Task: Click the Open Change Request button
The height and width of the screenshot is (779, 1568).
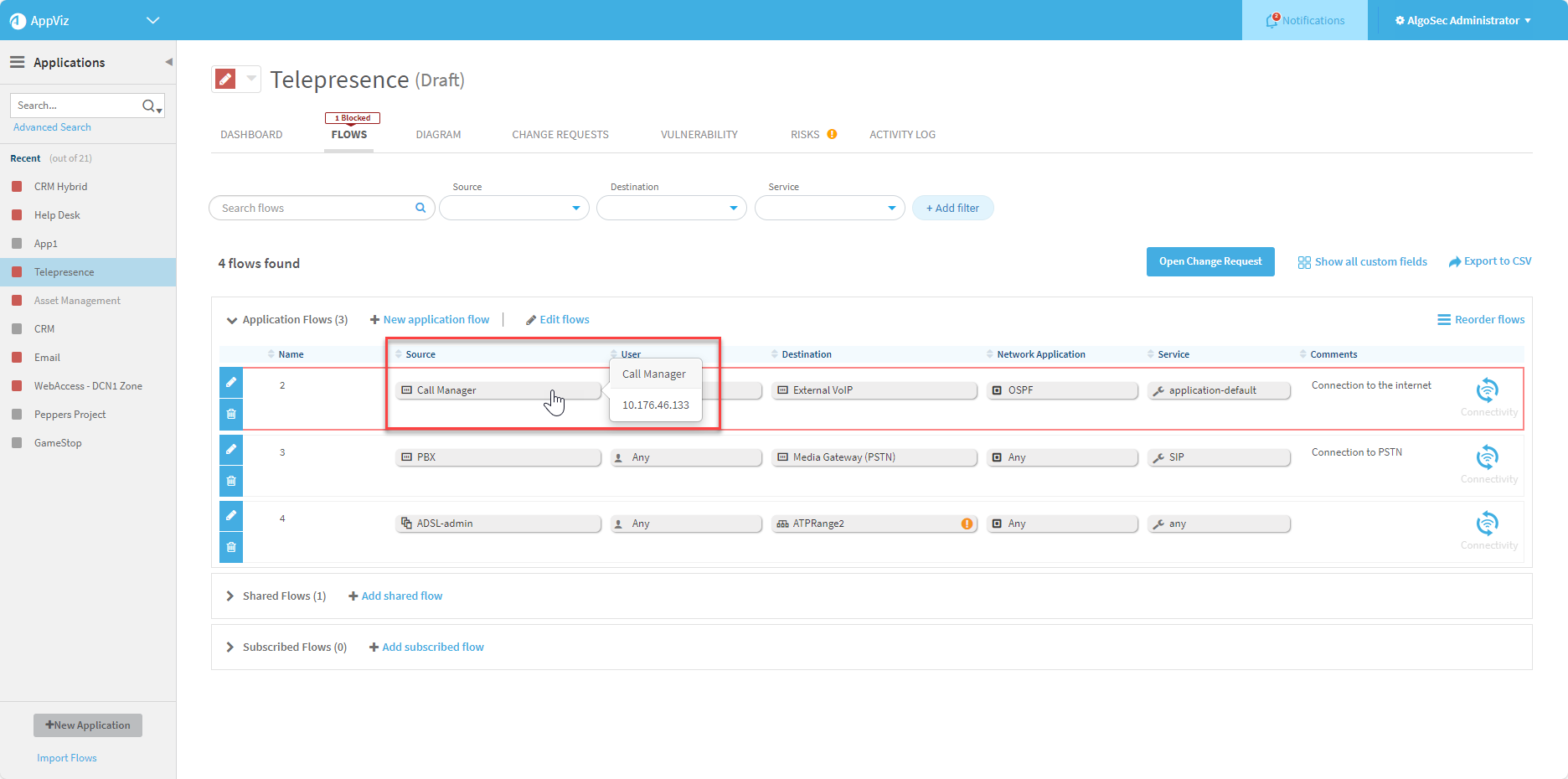Action: [1210, 261]
